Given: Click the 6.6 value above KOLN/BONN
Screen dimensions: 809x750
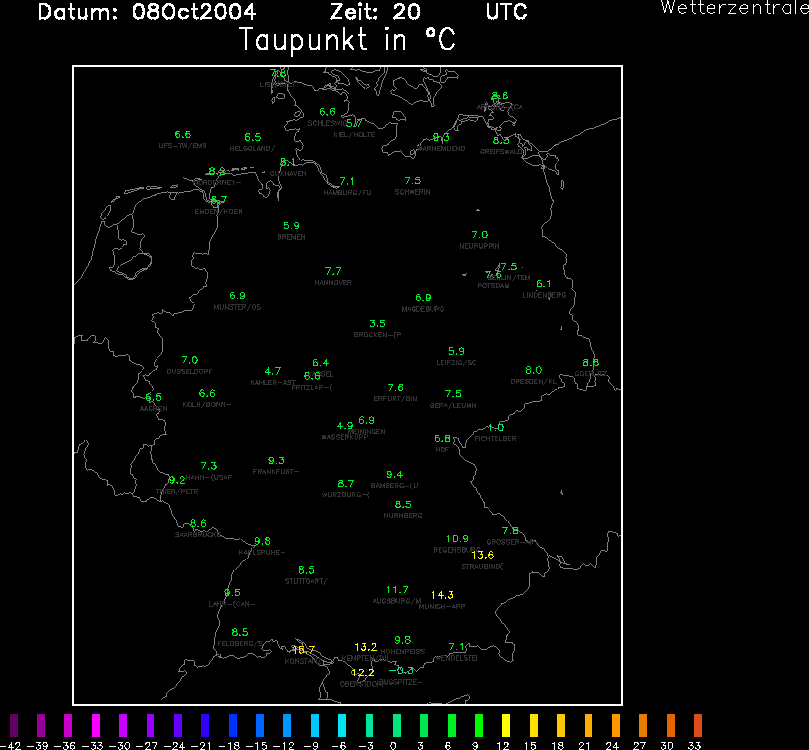Looking at the screenshot, I should click(207, 394).
